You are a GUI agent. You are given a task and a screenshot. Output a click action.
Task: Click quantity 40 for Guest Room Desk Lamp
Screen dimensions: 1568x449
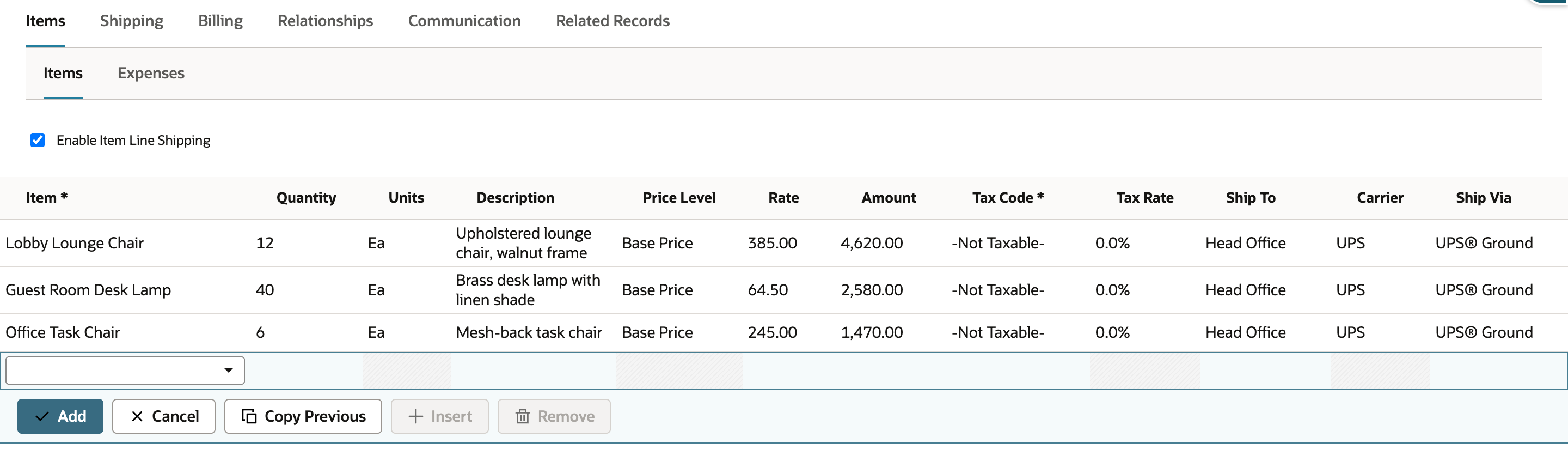pyautogui.click(x=265, y=290)
